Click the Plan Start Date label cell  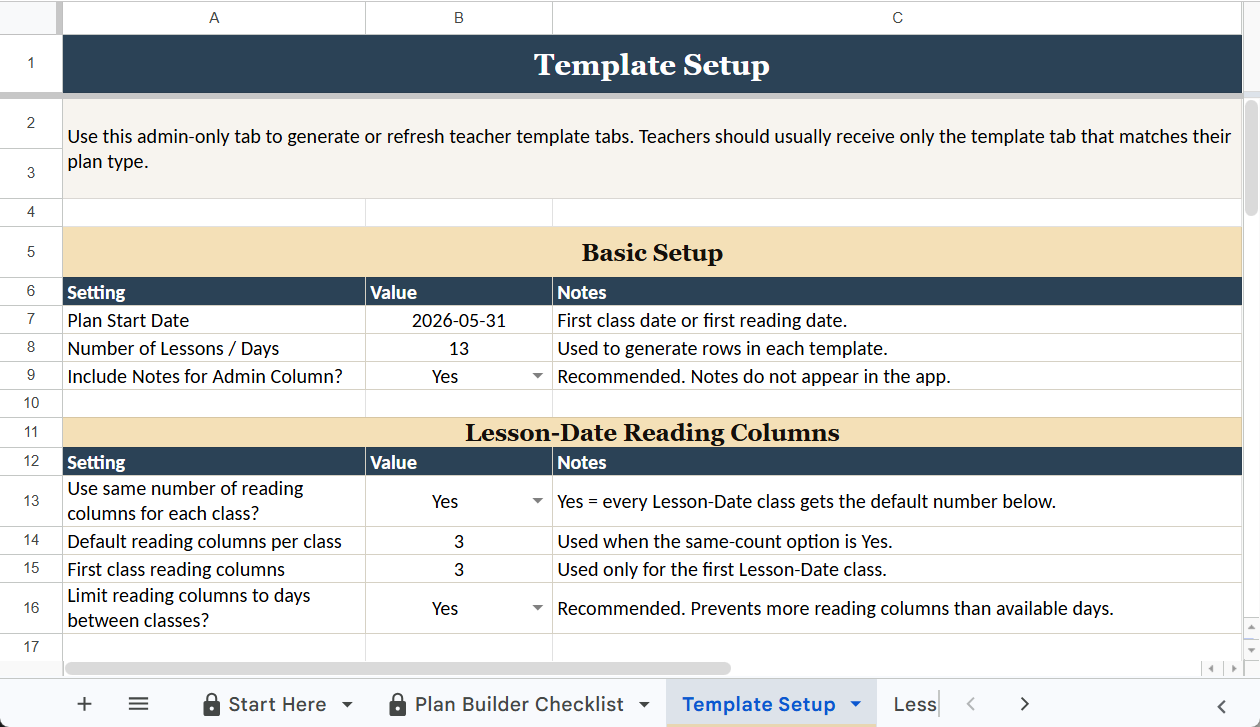(214, 321)
